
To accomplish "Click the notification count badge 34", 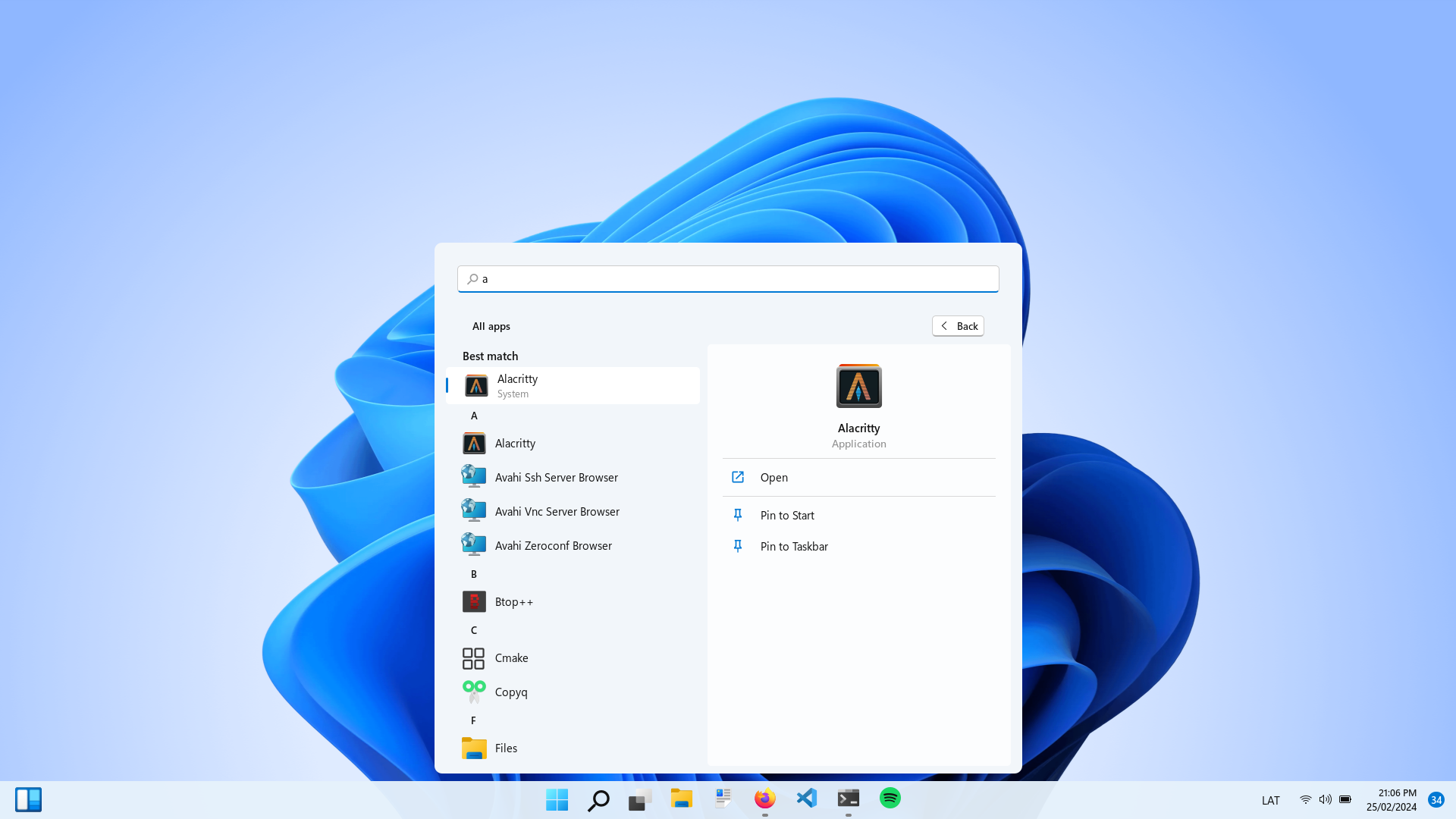I will pyautogui.click(x=1436, y=799).
